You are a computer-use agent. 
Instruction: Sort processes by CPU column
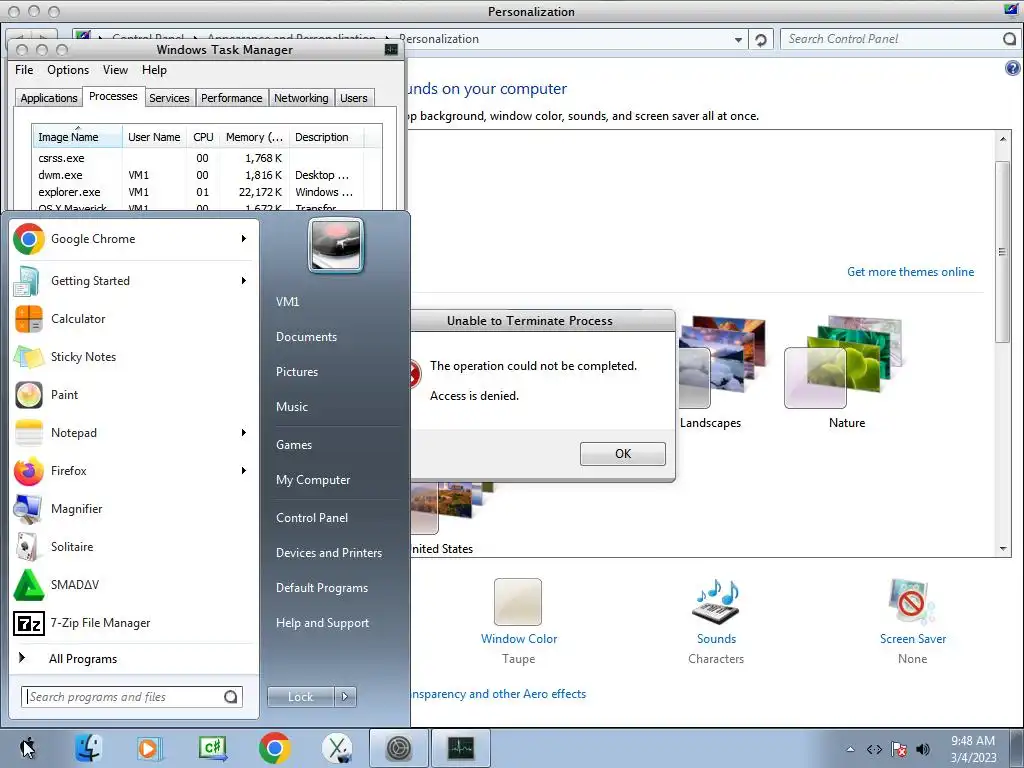203,137
